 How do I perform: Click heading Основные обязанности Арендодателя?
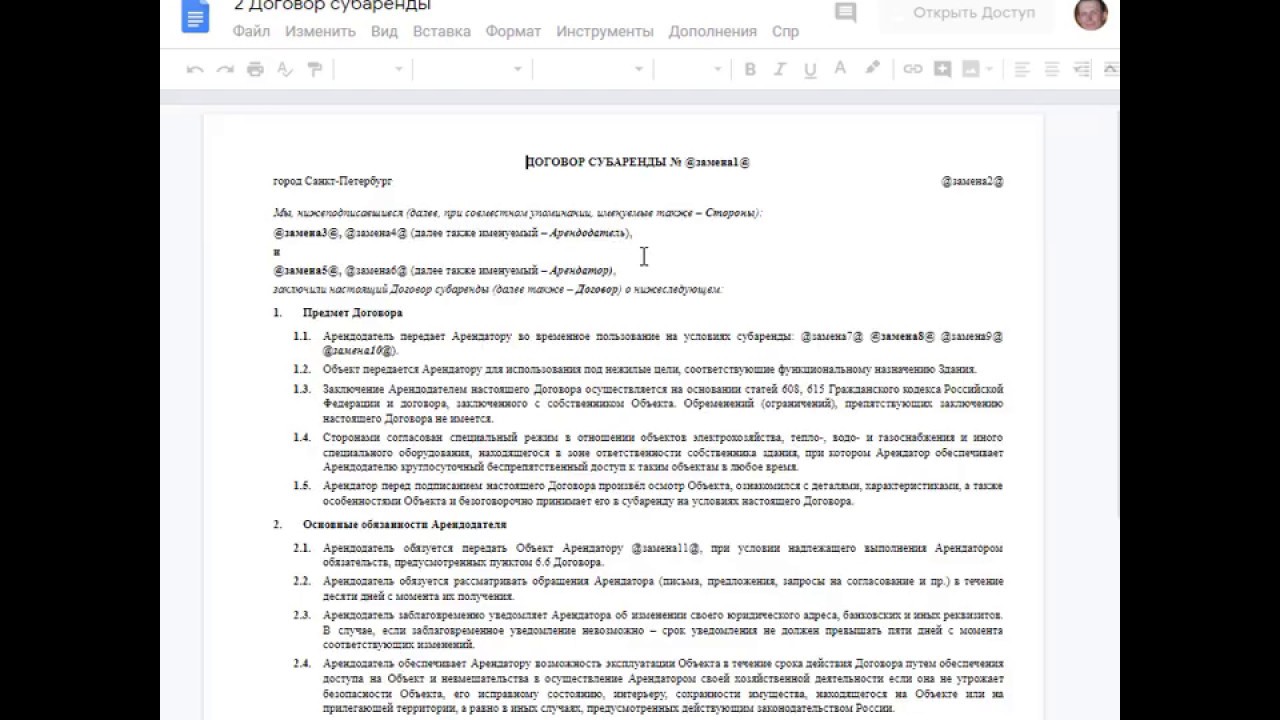click(405, 524)
